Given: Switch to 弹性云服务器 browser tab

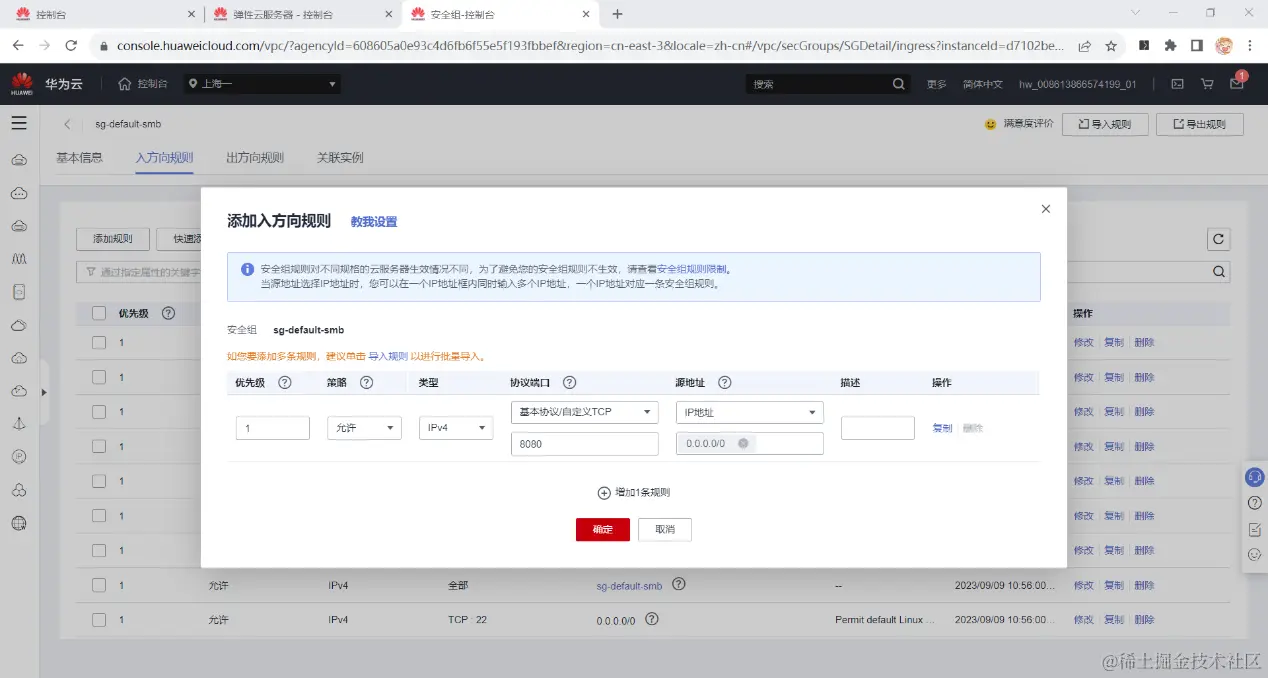Looking at the screenshot, I should pos(305,14).
